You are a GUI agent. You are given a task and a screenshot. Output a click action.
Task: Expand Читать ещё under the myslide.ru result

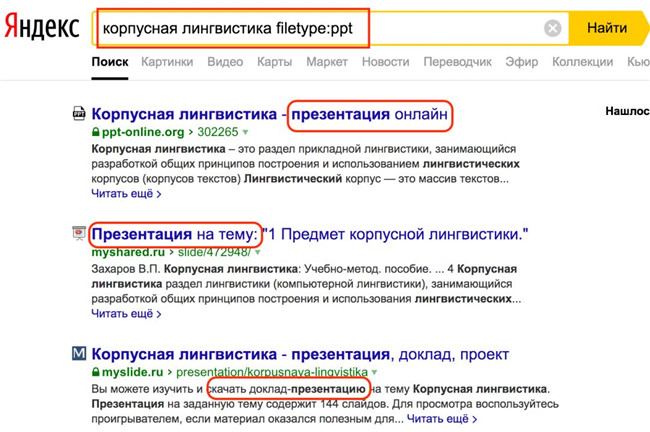(442, 419)
